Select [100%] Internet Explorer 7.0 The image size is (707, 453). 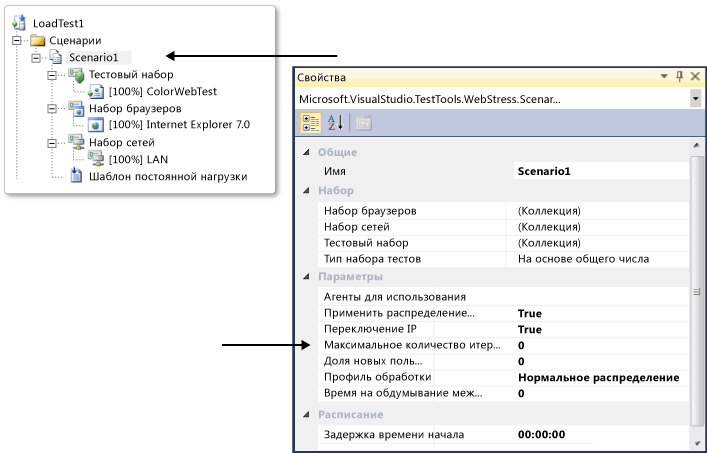(179, 124)
